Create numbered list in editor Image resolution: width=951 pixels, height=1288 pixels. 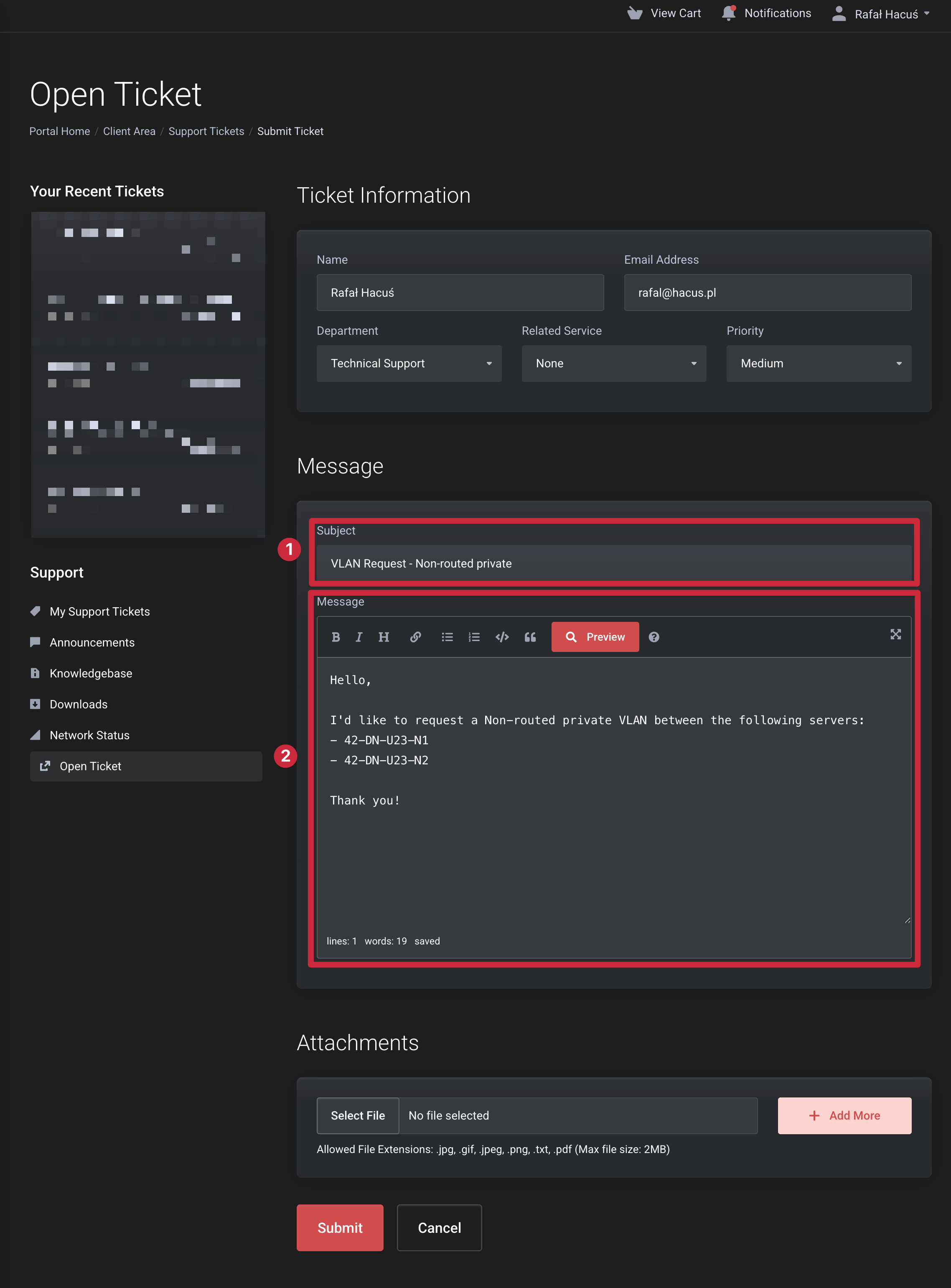(474, 637)
